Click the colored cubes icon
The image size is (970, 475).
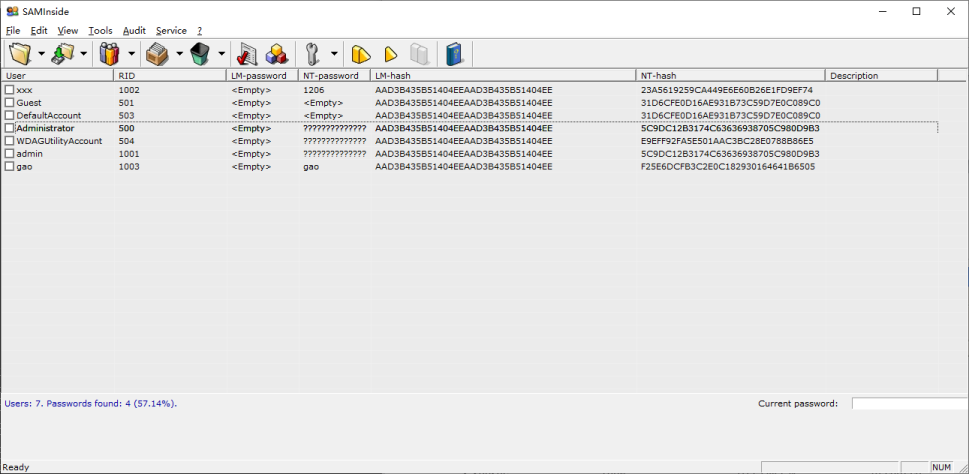pos(277,54)
